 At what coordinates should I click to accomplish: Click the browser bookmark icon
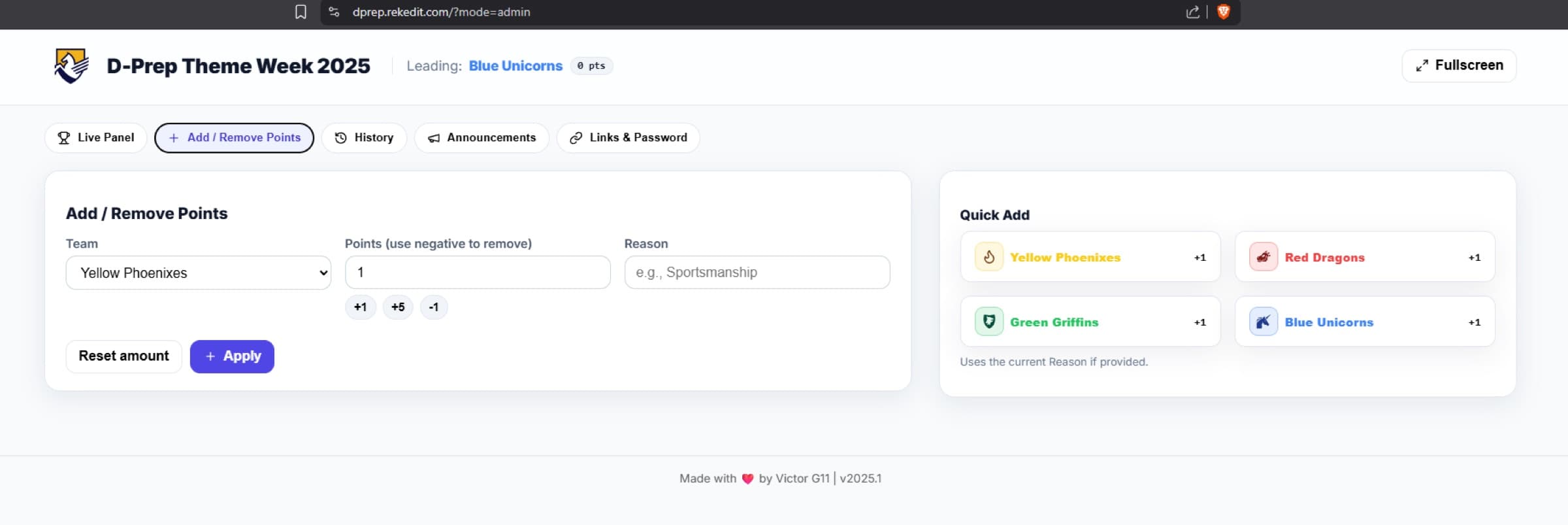[x=301, y=12]
